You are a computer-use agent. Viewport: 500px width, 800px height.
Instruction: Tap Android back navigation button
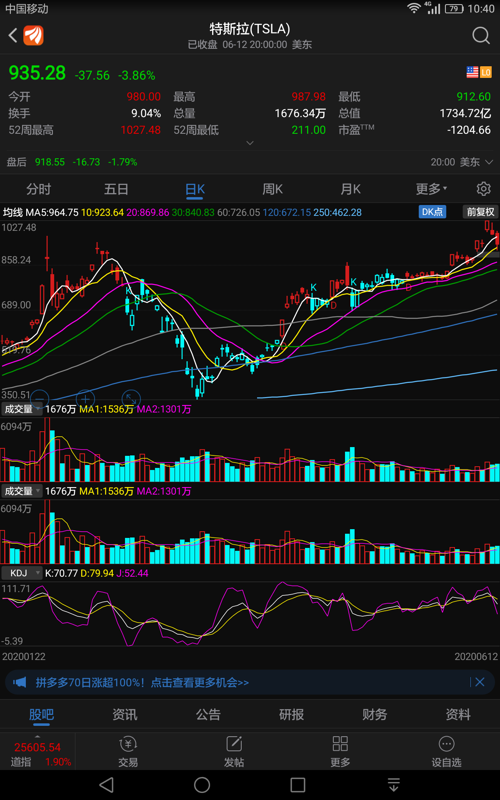pyautogui.click(x=106, y=785)
